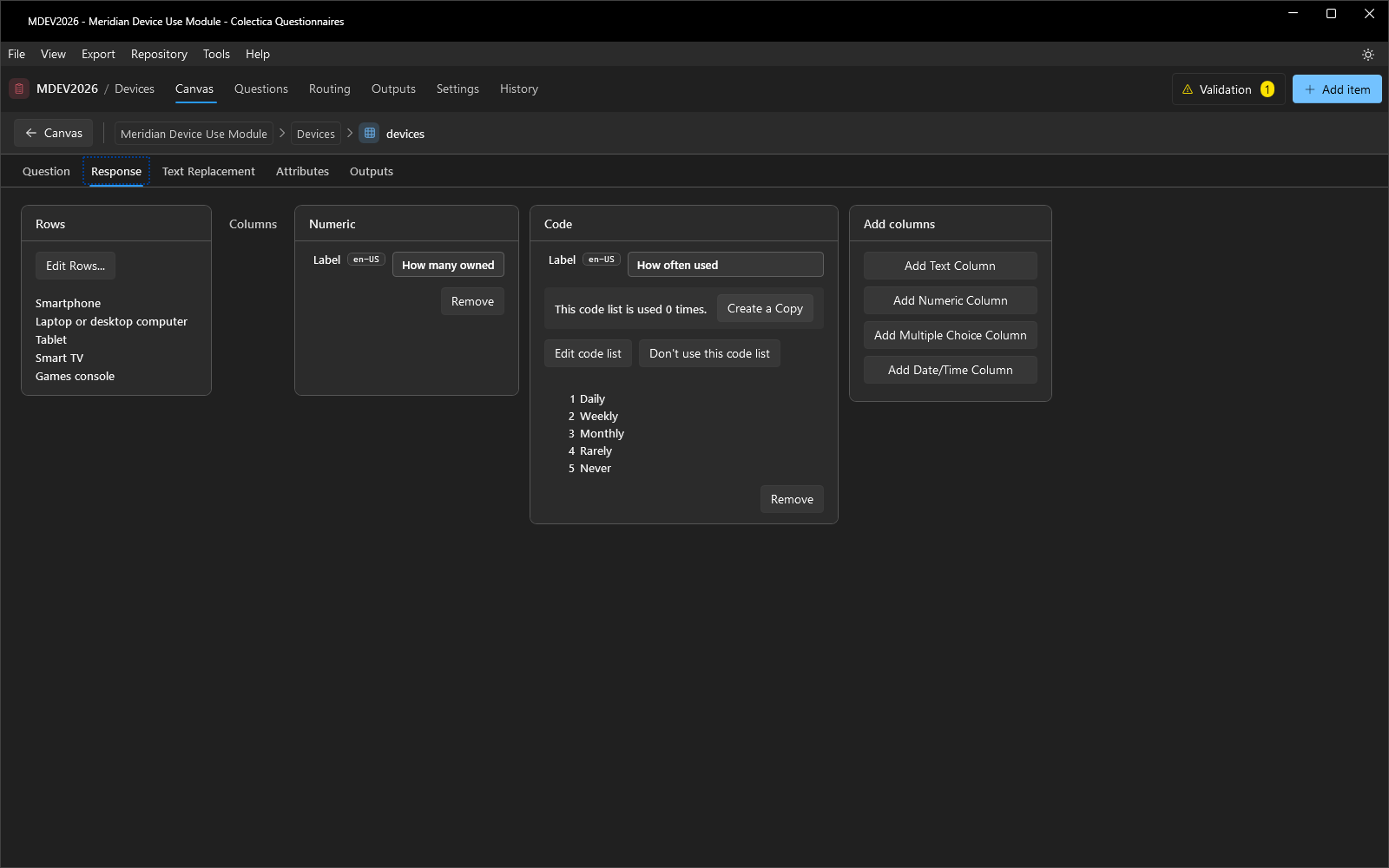Open the Text Replacement sub-tab
1389x868 pixels.
208,171
